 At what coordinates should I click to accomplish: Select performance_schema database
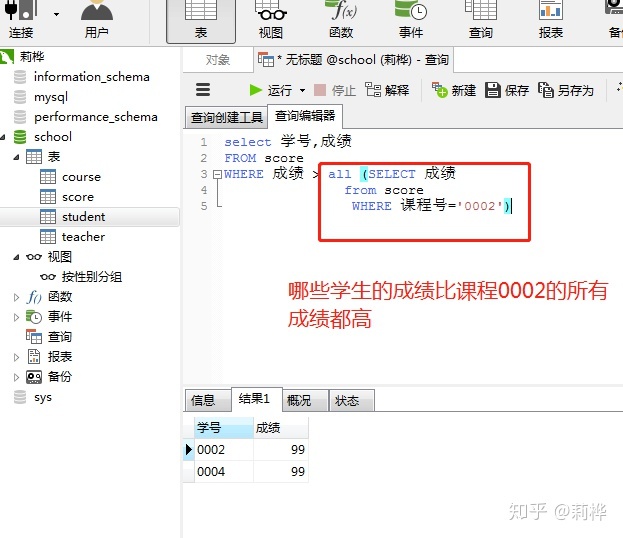tap(95, 117)
